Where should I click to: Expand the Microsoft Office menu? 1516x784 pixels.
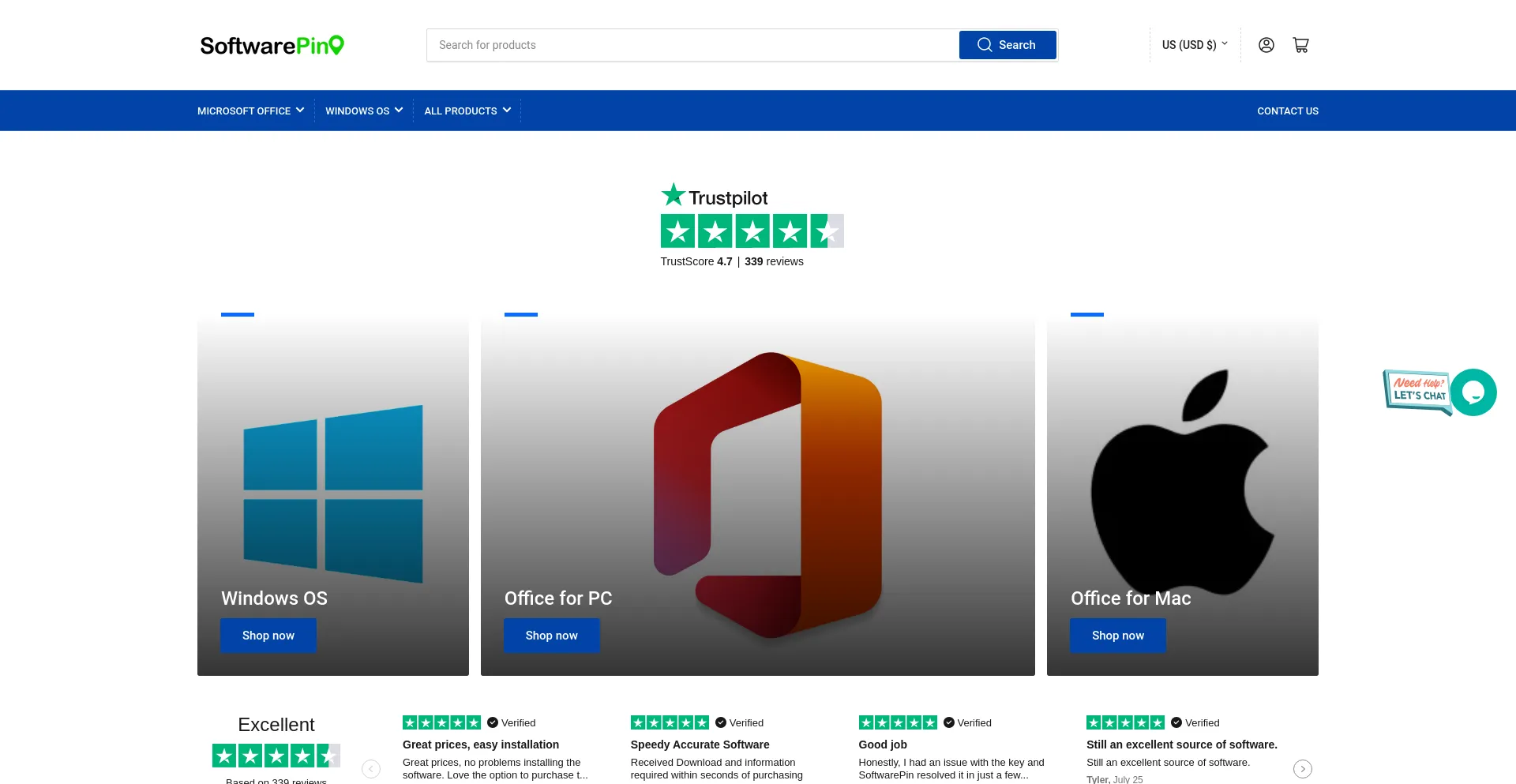pyautogui.click(x=251, y=111)
